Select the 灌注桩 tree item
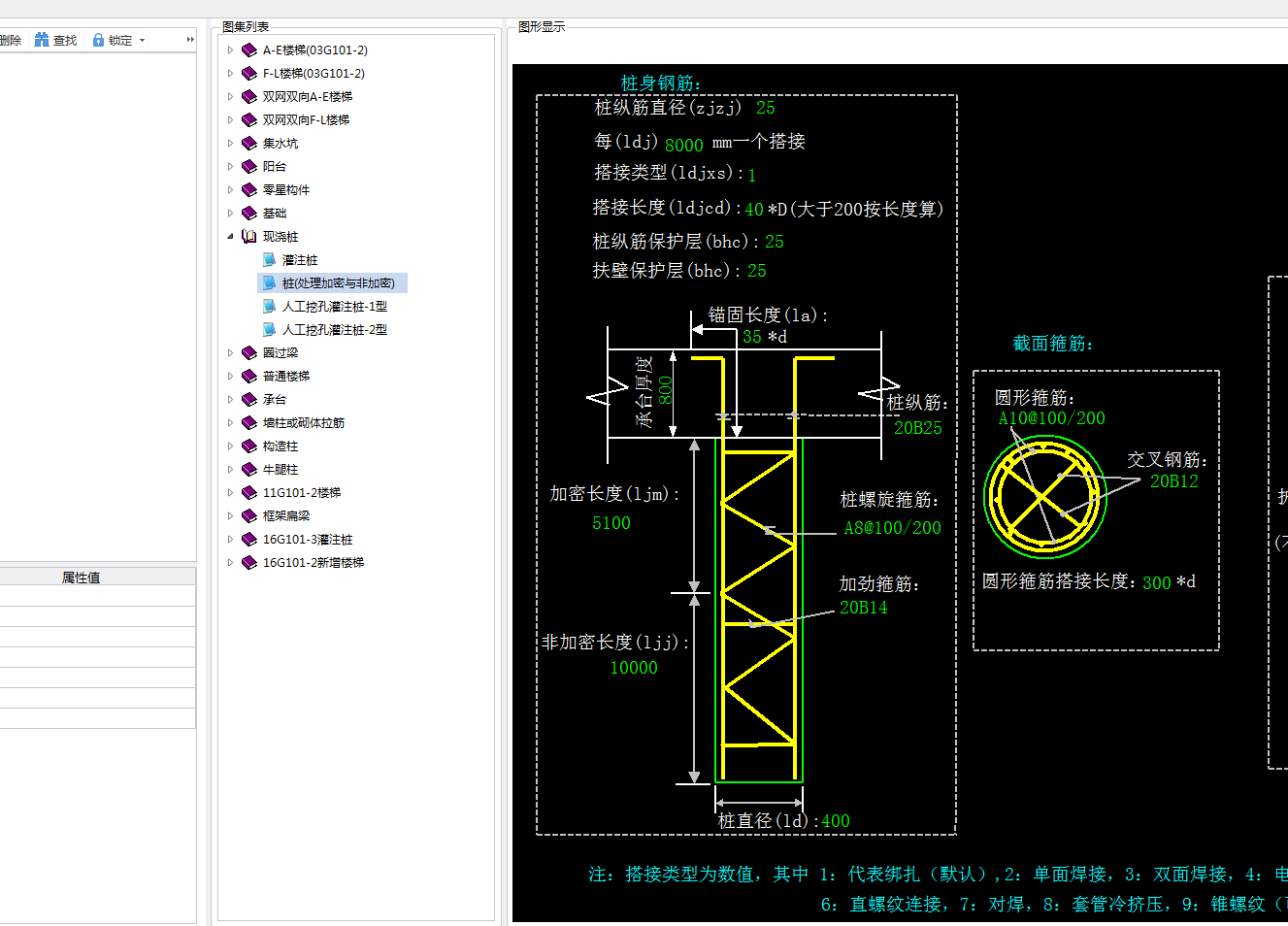Image resolution: width=1288 pixels, height=926 pixels. tap(300, 260)
